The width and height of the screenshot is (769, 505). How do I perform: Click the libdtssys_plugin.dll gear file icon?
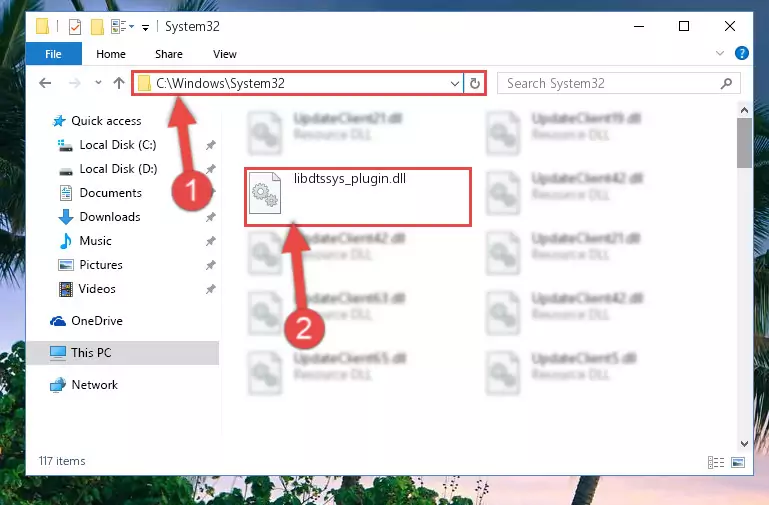tap(265, 193)
